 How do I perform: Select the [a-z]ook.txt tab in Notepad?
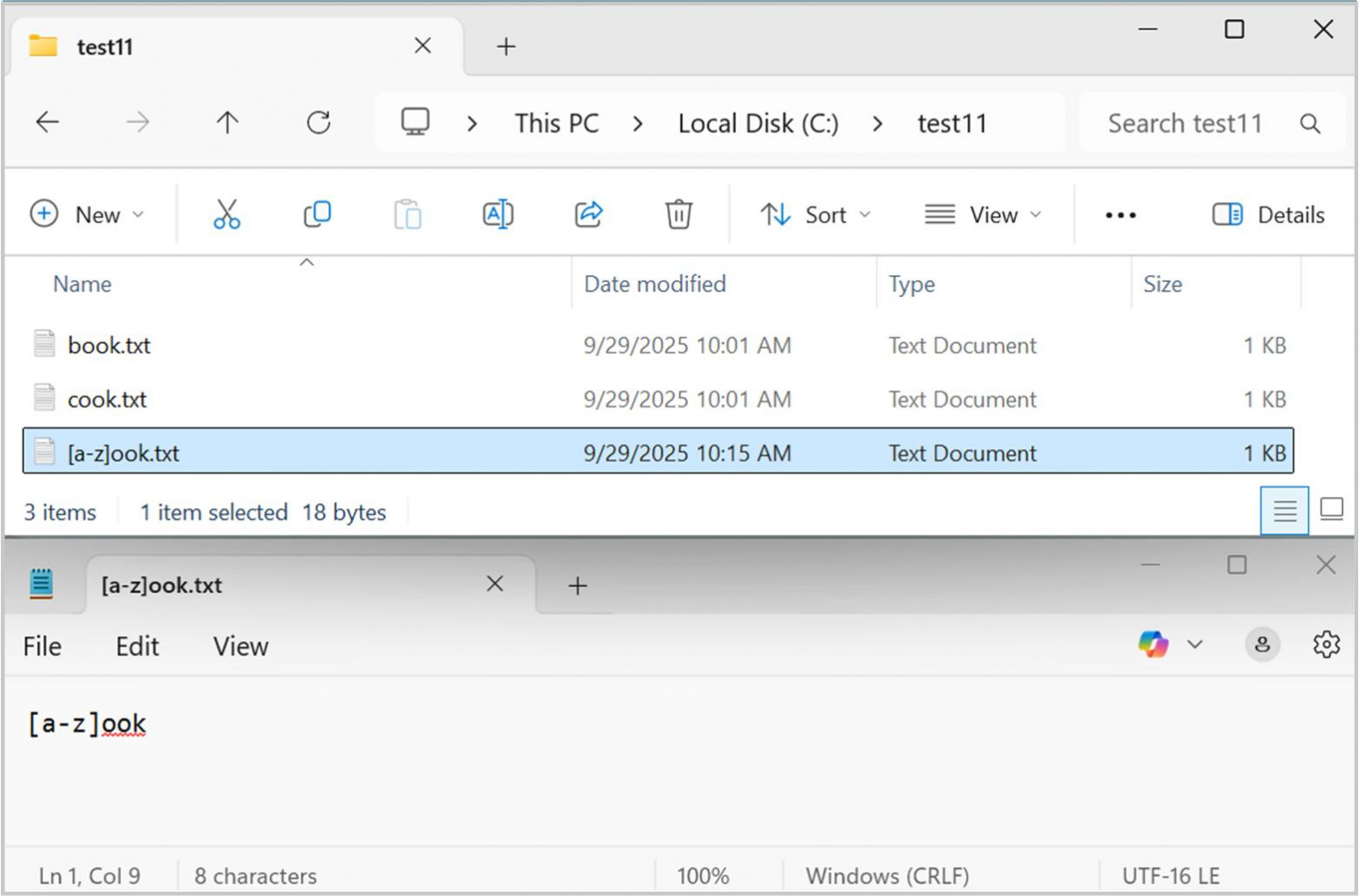point(310,585)
